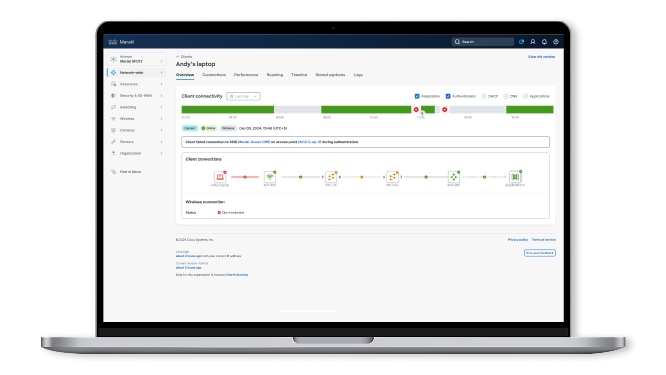666x375 pixels.
Task: Click the Give your feedback button
Action: [539, 253]
